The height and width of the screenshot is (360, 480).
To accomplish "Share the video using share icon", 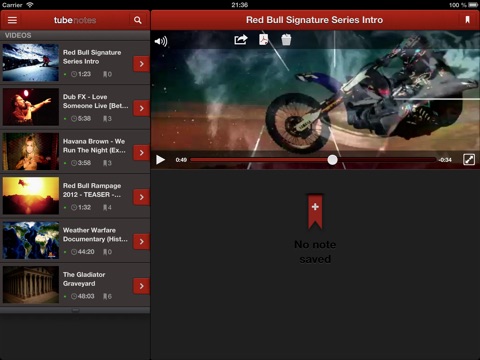I will point(241,40).
